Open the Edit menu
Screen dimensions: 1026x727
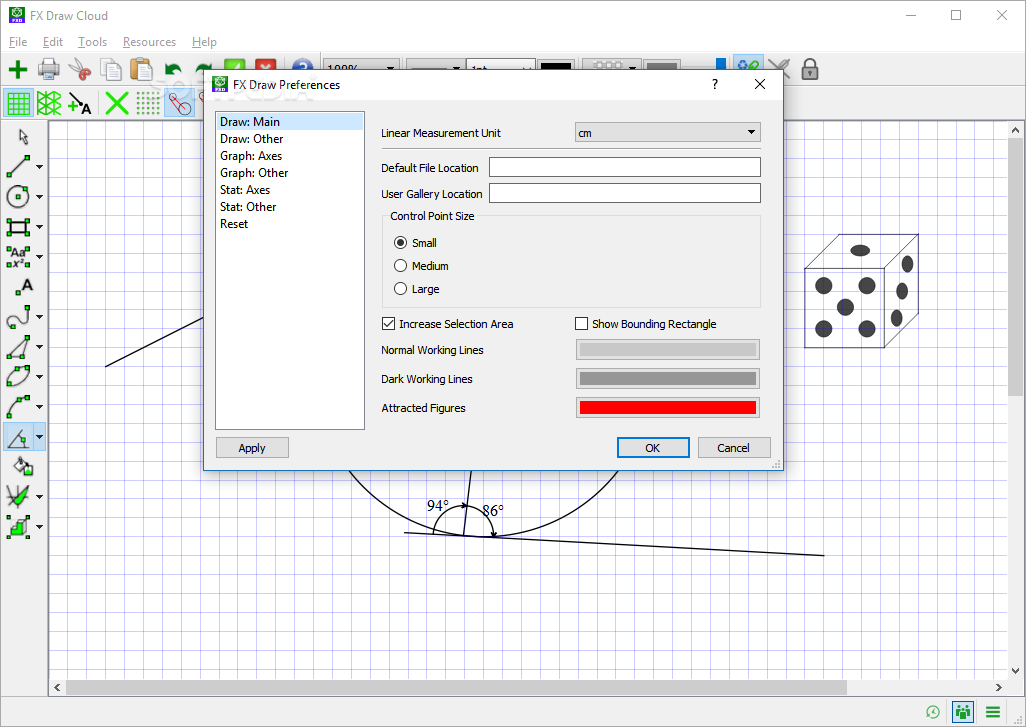52,42
